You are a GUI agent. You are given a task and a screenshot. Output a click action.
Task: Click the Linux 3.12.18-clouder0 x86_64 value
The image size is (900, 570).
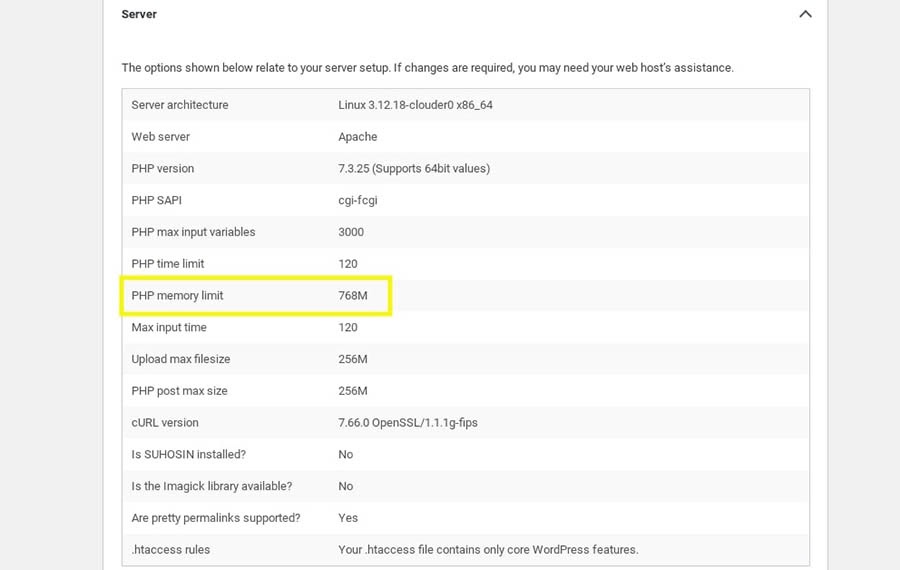[415, 105]
